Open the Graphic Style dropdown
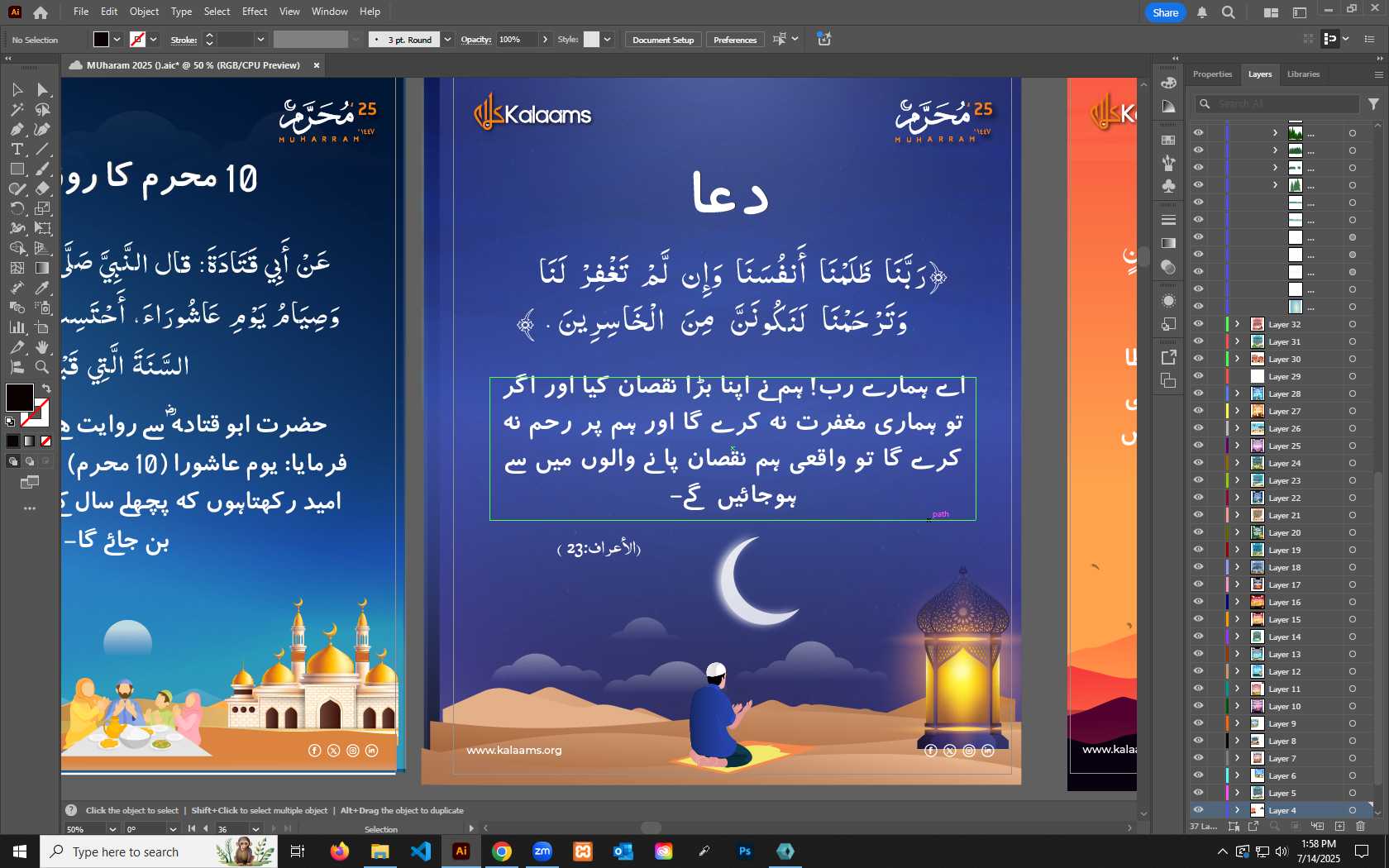 tap(607, 40)
